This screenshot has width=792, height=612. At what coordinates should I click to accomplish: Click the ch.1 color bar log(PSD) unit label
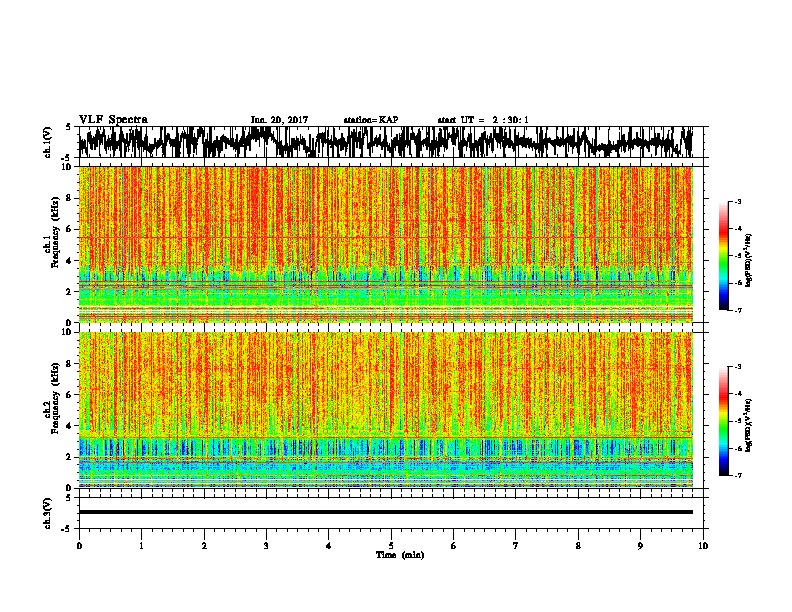pyautogui.click(x=749, y=260)
